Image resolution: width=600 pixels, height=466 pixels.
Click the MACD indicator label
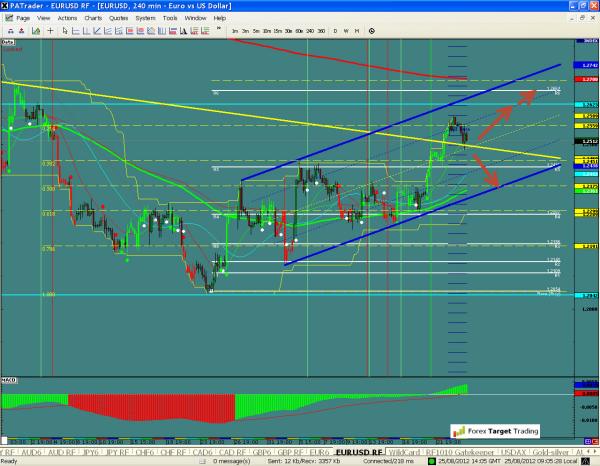click(x=8, y=381)
